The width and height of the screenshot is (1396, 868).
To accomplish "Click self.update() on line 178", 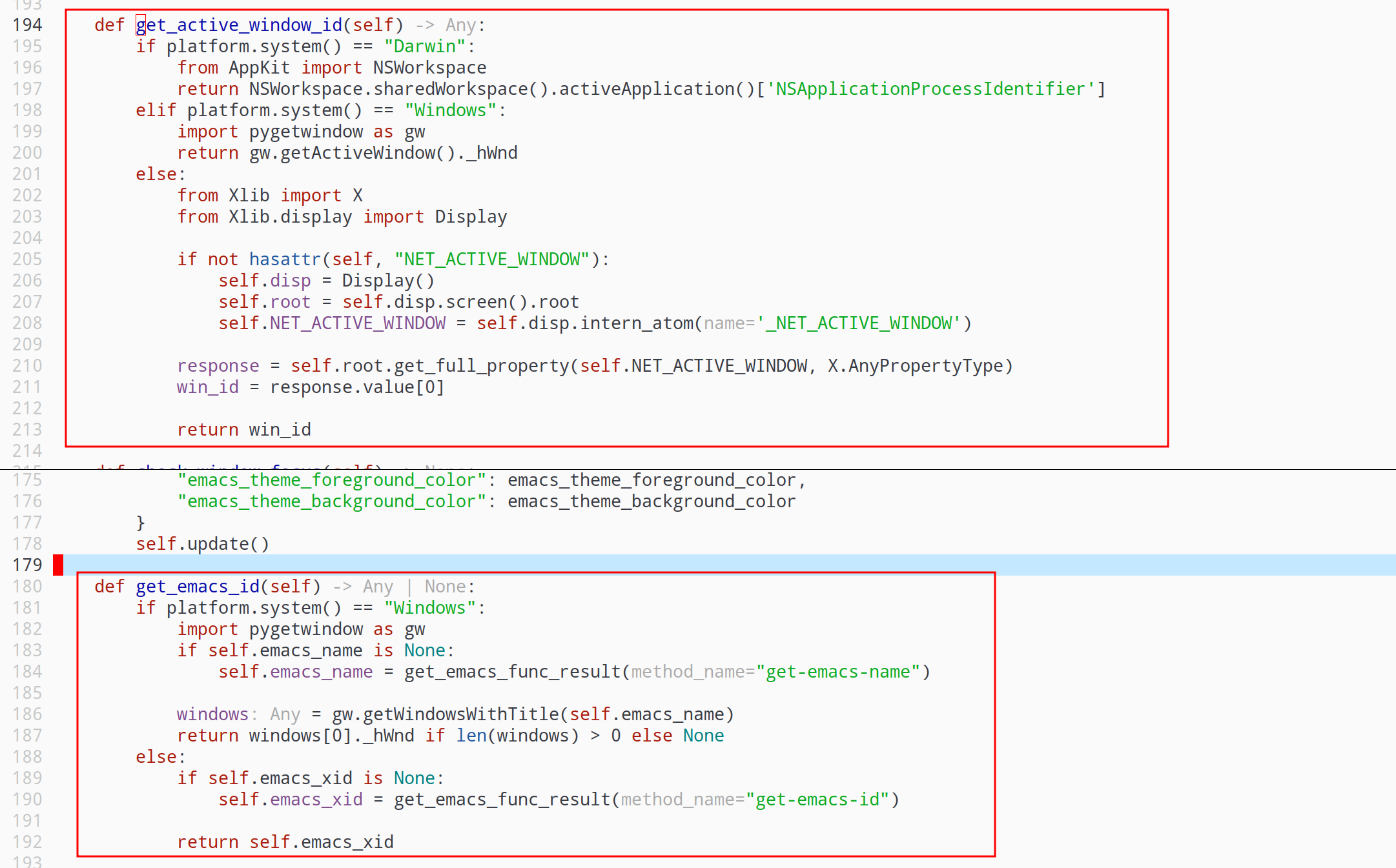I will point(203,543).
